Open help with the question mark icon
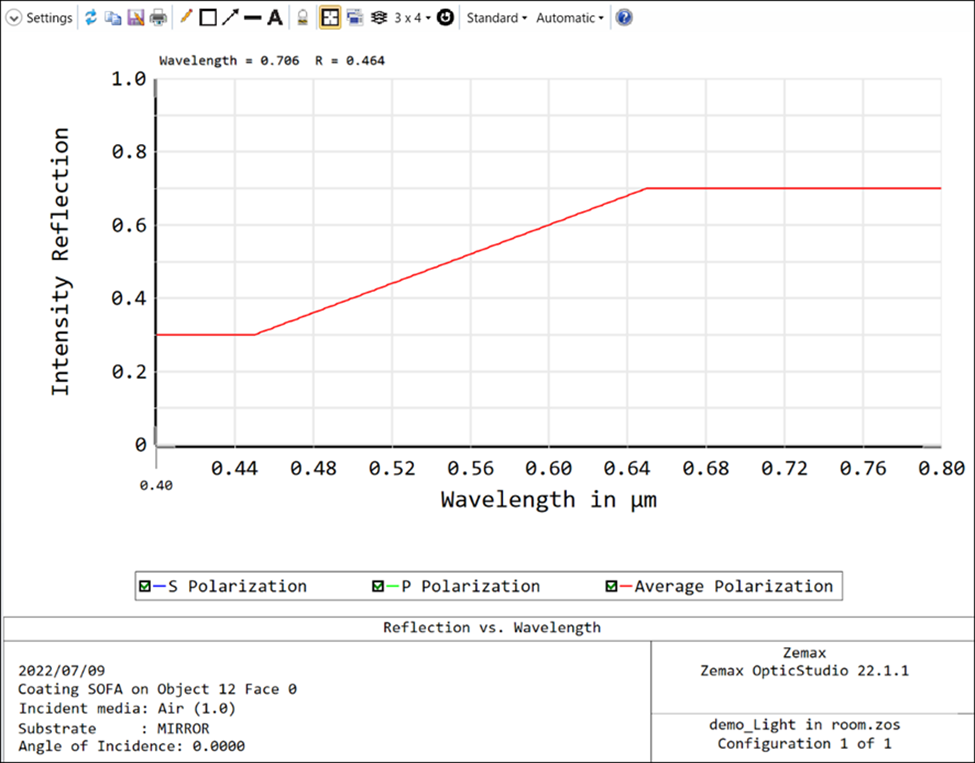The width and height of the screenshot is (975, 763). coord(624,17)
